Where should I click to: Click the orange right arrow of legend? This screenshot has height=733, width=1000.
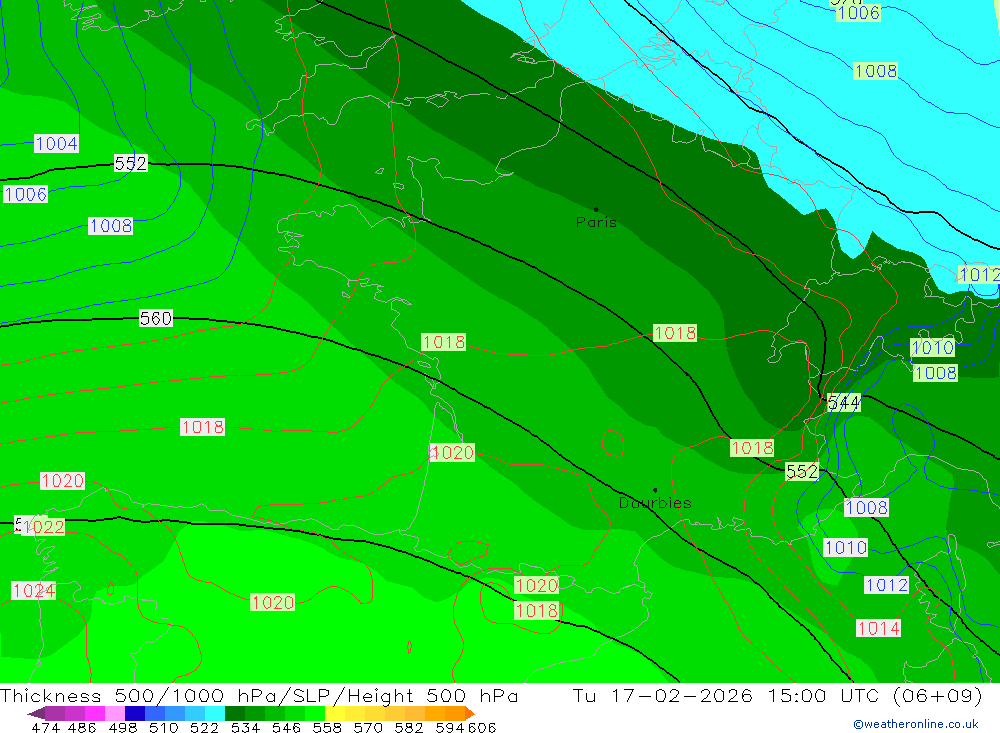coord(470,713)
